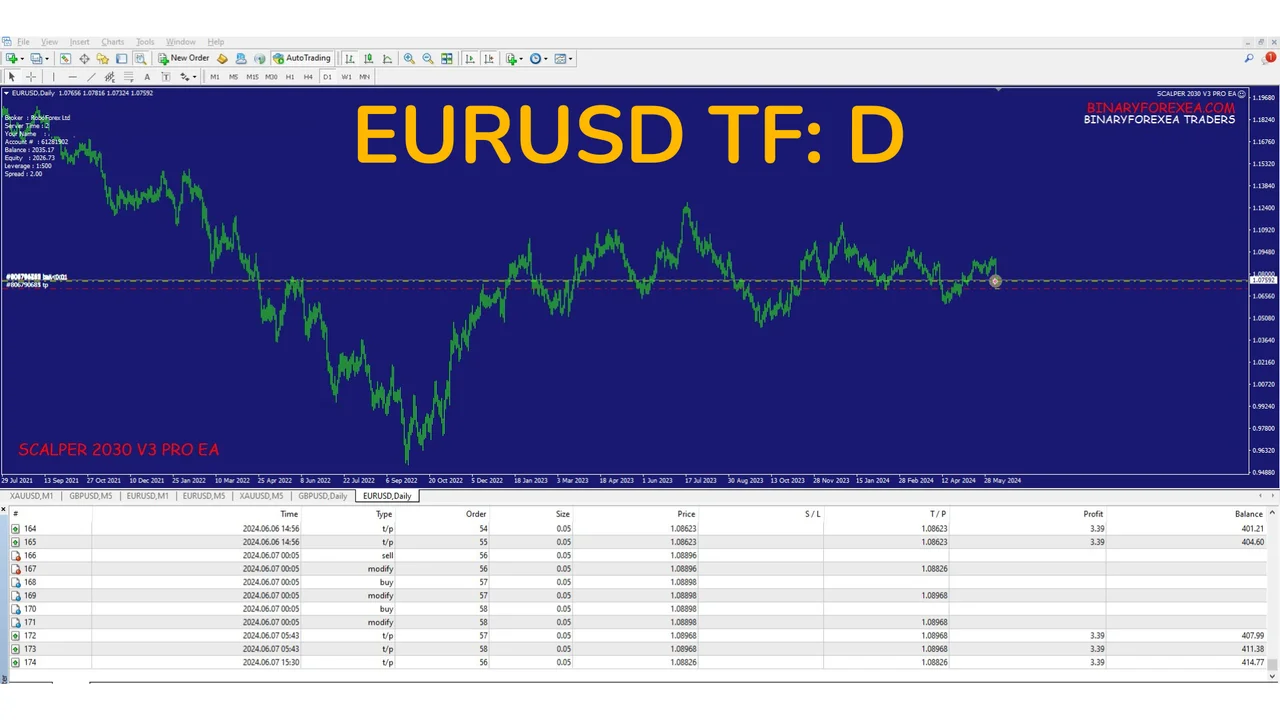The image size is (1280, 720).
Task: Toggle the Terminal panel icon
Action: pyautogui.click(x=121, y=59)
